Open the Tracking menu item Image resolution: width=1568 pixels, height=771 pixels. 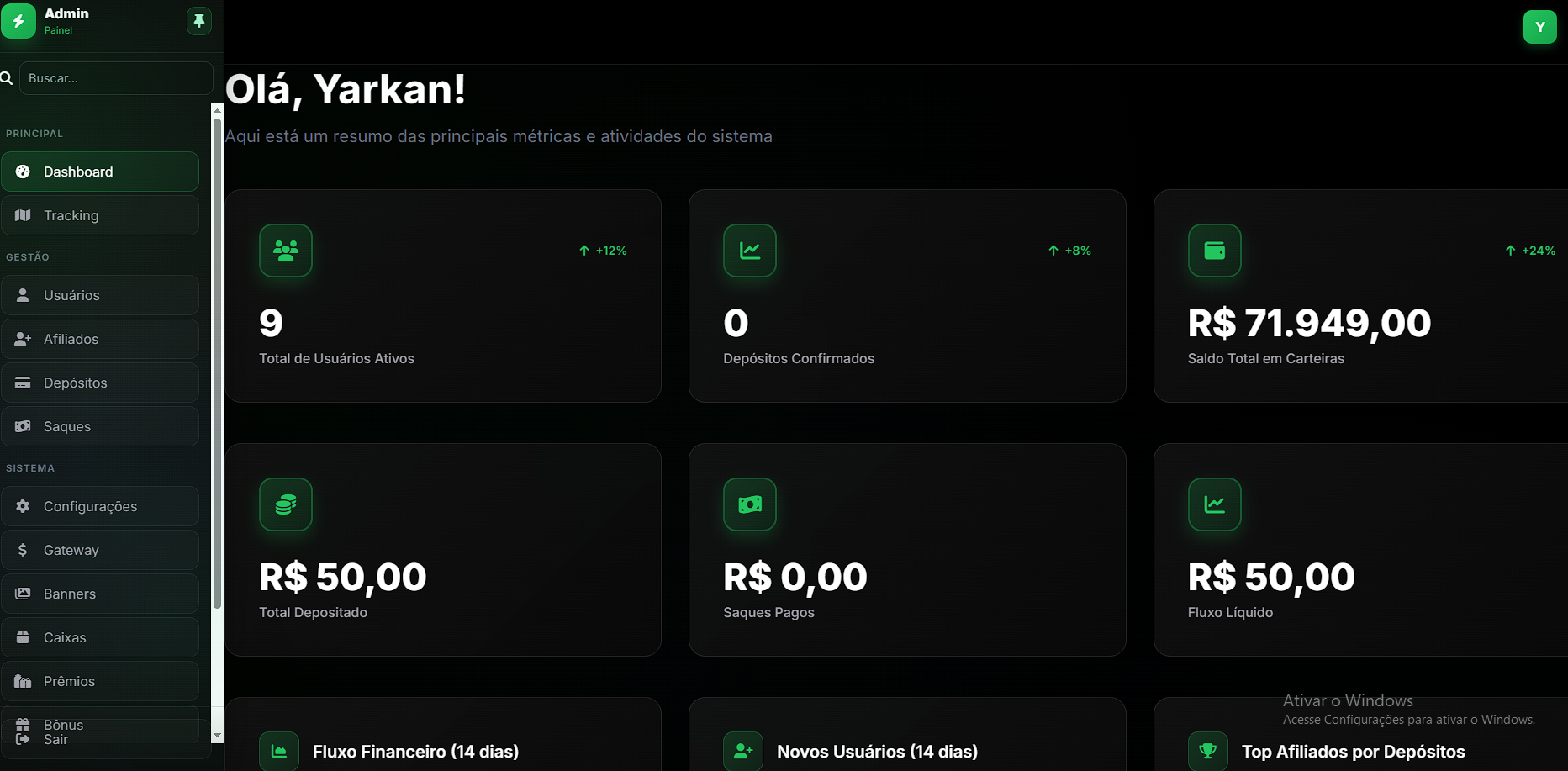coord(100,215)
